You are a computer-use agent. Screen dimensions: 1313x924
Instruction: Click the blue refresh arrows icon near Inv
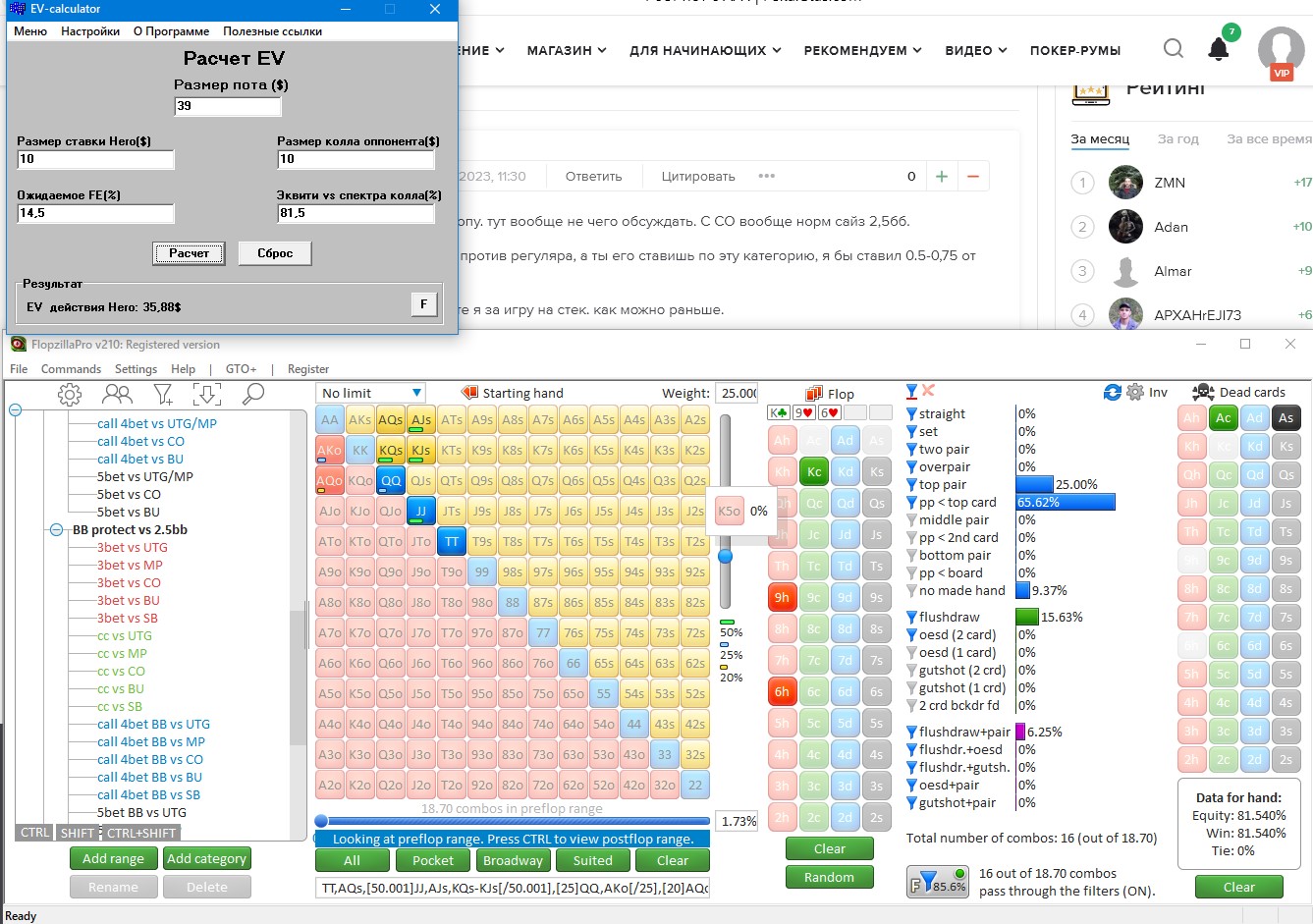pyautogui.click(x=1112, y=392)
